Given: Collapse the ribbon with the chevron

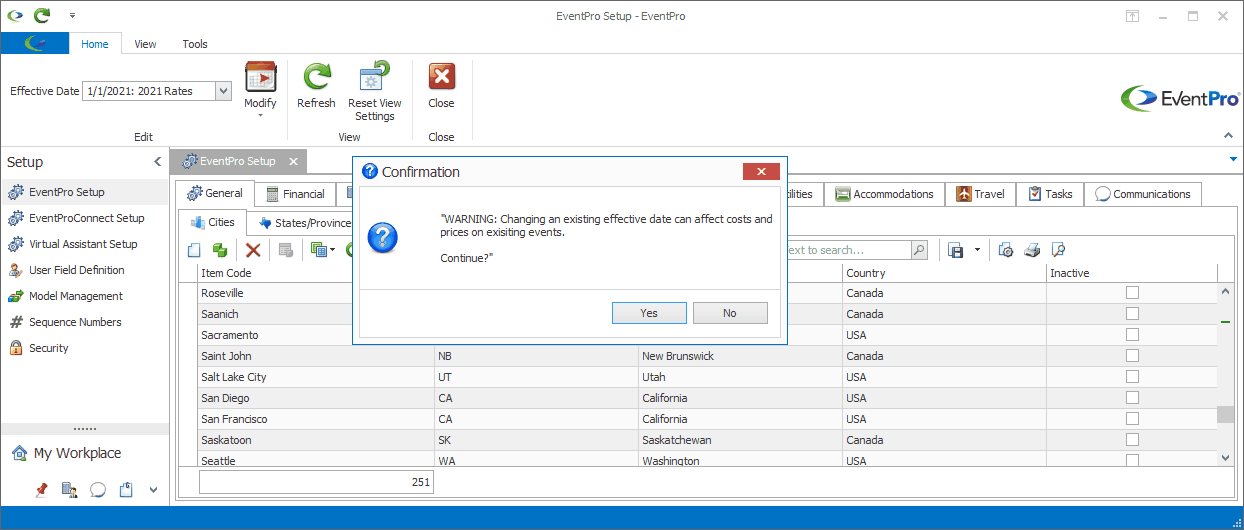Looking at the screenshot, I should tap(1228, 135).
